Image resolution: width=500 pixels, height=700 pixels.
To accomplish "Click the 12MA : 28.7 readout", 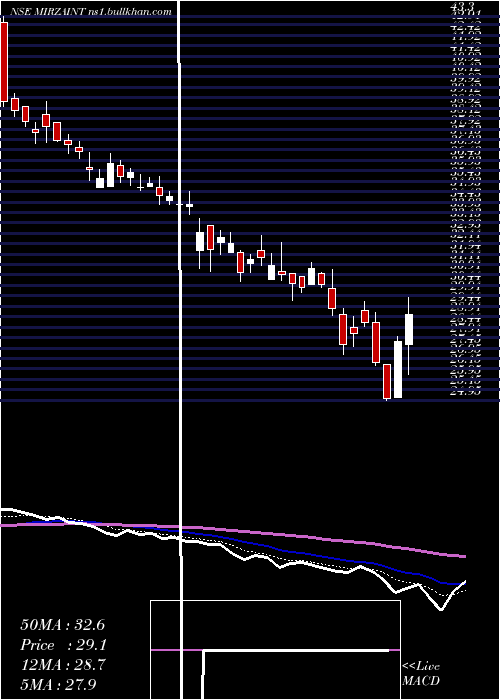I will pyautogui.click(x=62, y=665).
